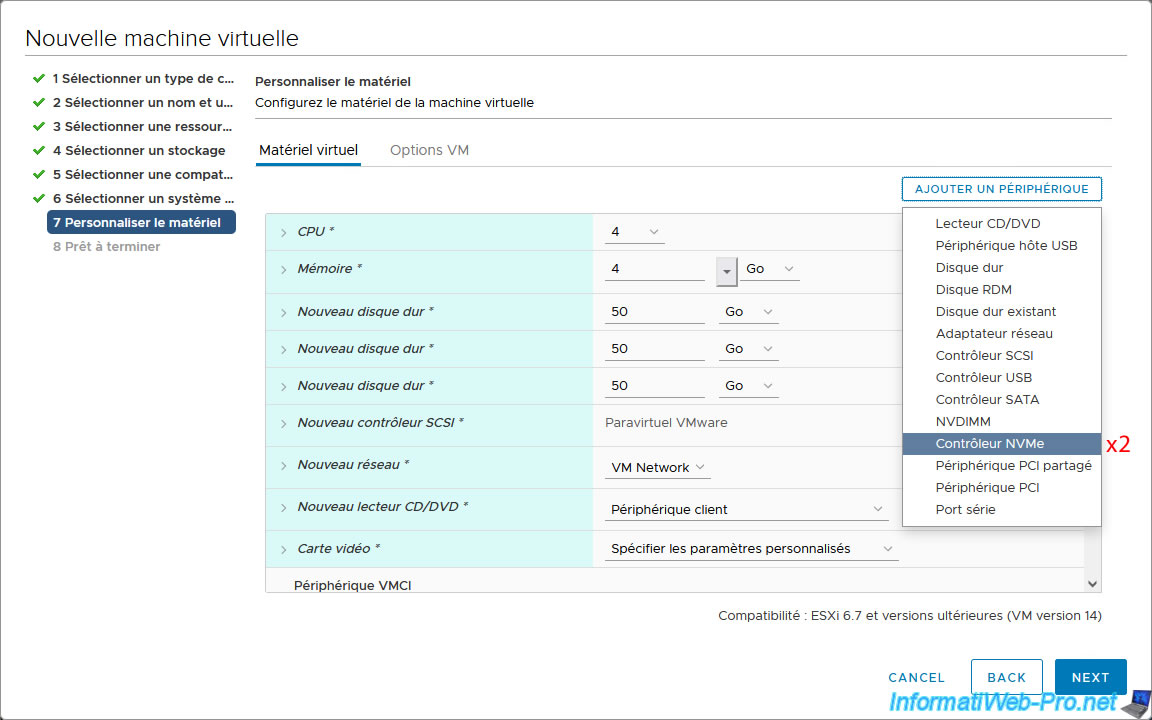Expand the Nouveau contrôleur SCSI row

[284, 423]
